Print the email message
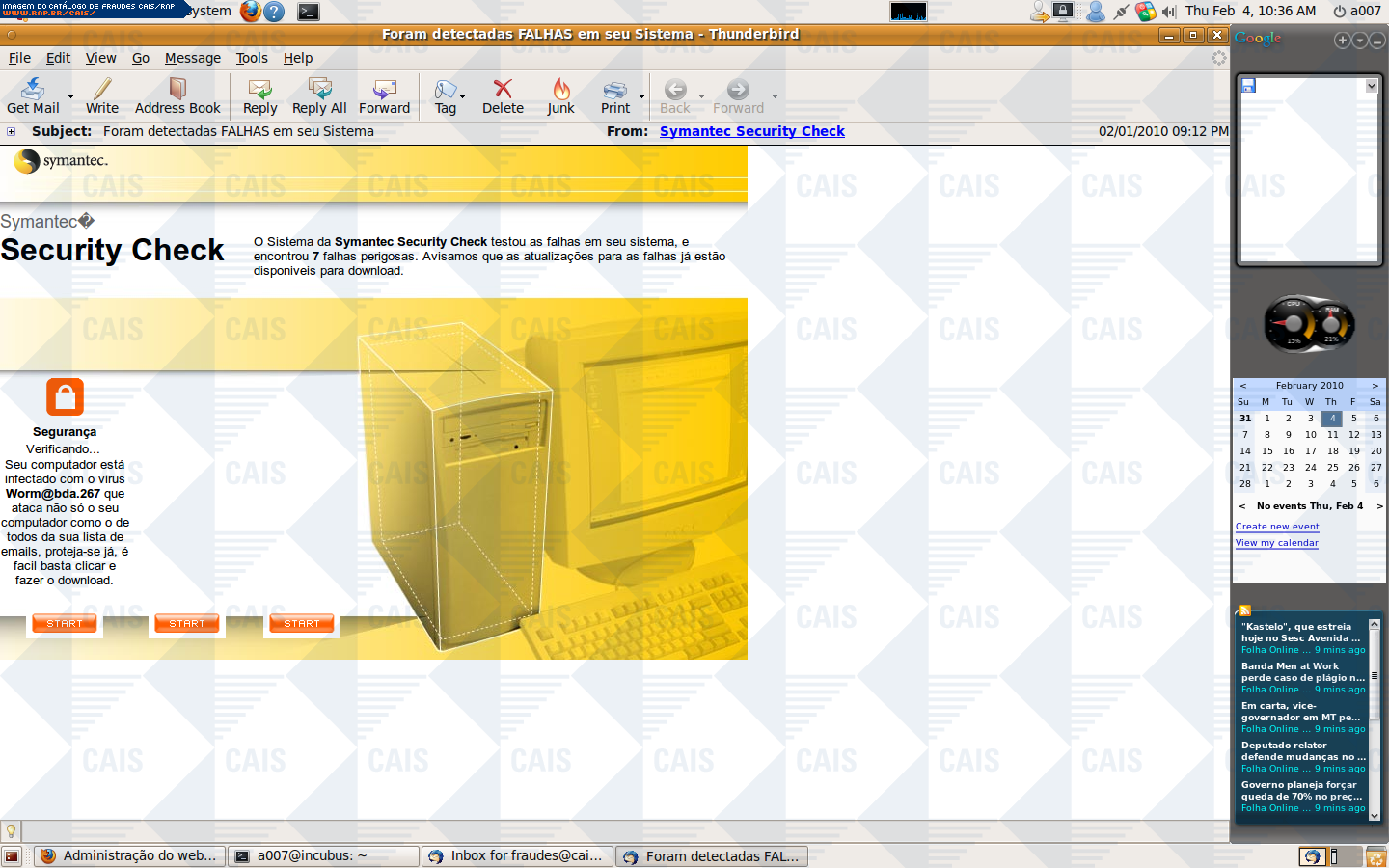 pos(614,90)
